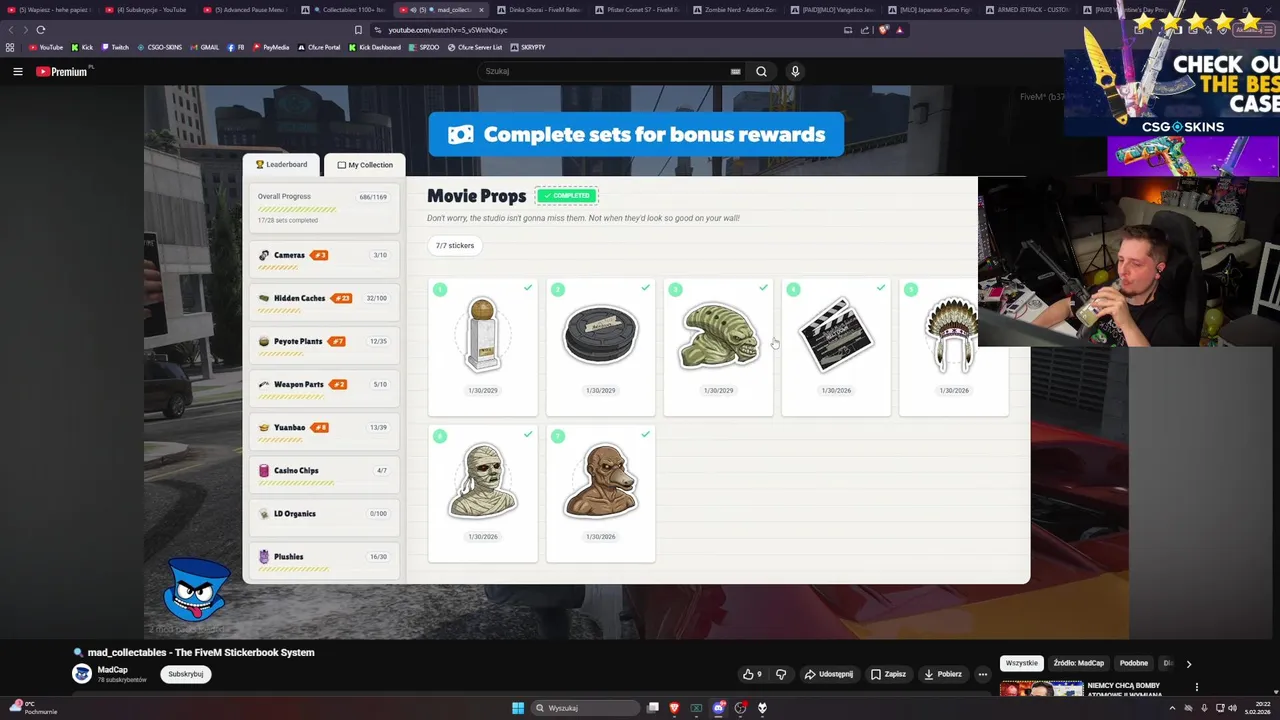Open the Discord taskbar icon

[x=718, y=708]
